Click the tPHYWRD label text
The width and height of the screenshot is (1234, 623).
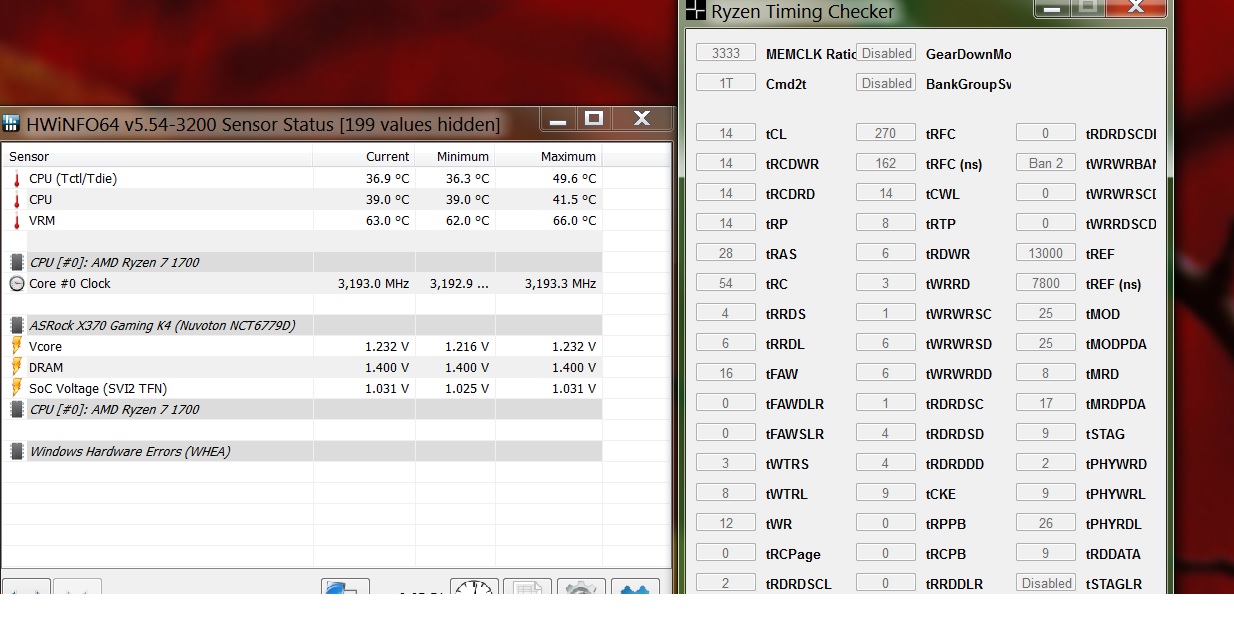[1116, 464]
